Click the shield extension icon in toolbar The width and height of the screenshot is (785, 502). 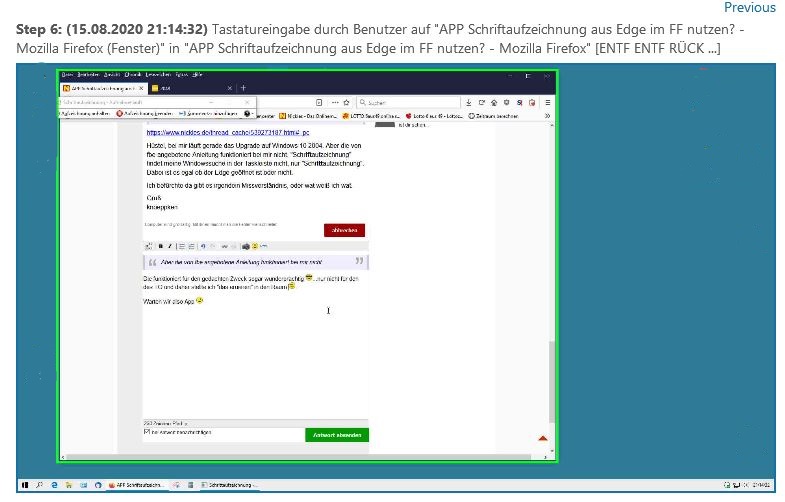[507, 103]
